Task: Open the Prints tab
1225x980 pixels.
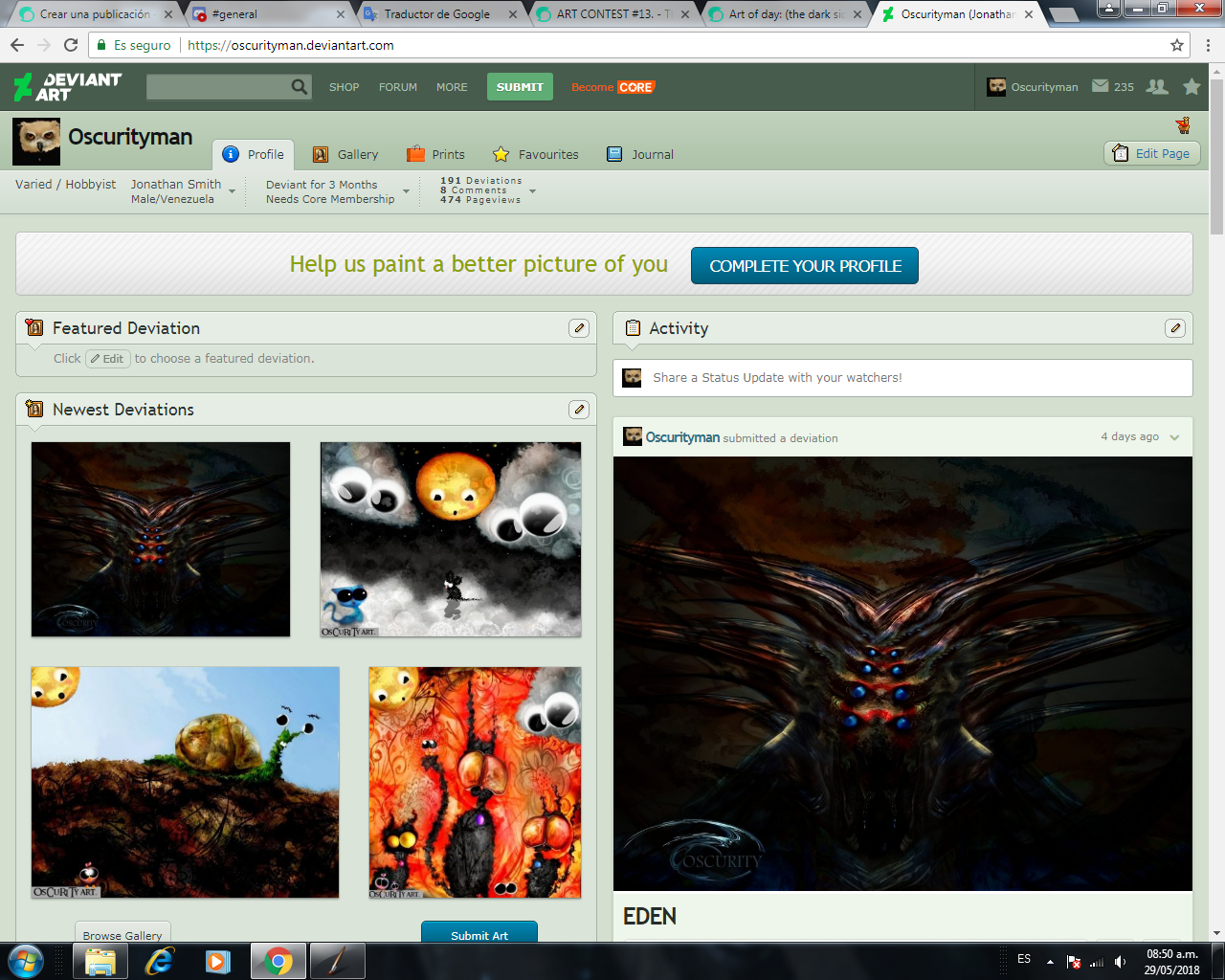Action: tap(435, 154)
